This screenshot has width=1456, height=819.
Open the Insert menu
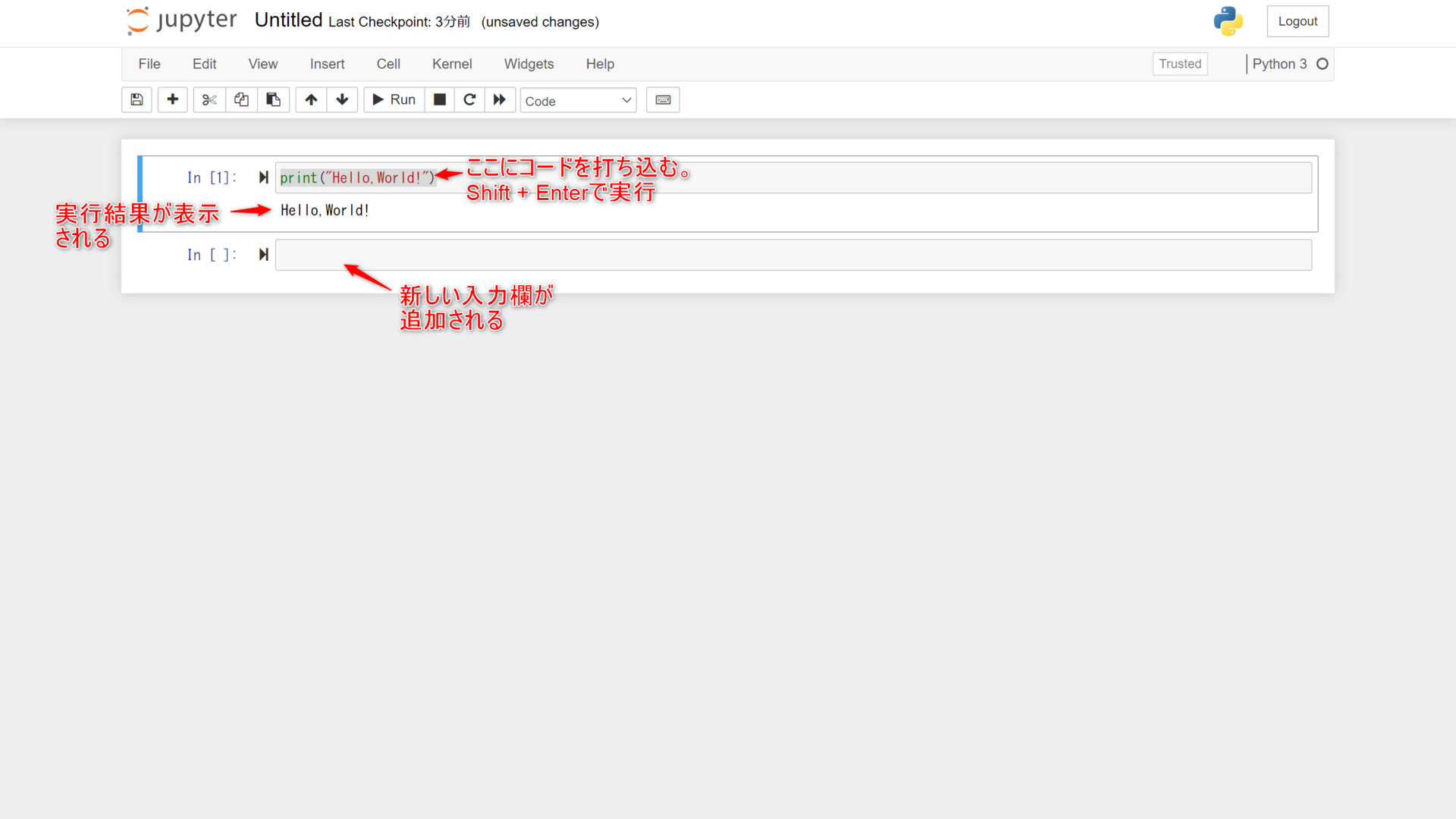click(327, 64)
